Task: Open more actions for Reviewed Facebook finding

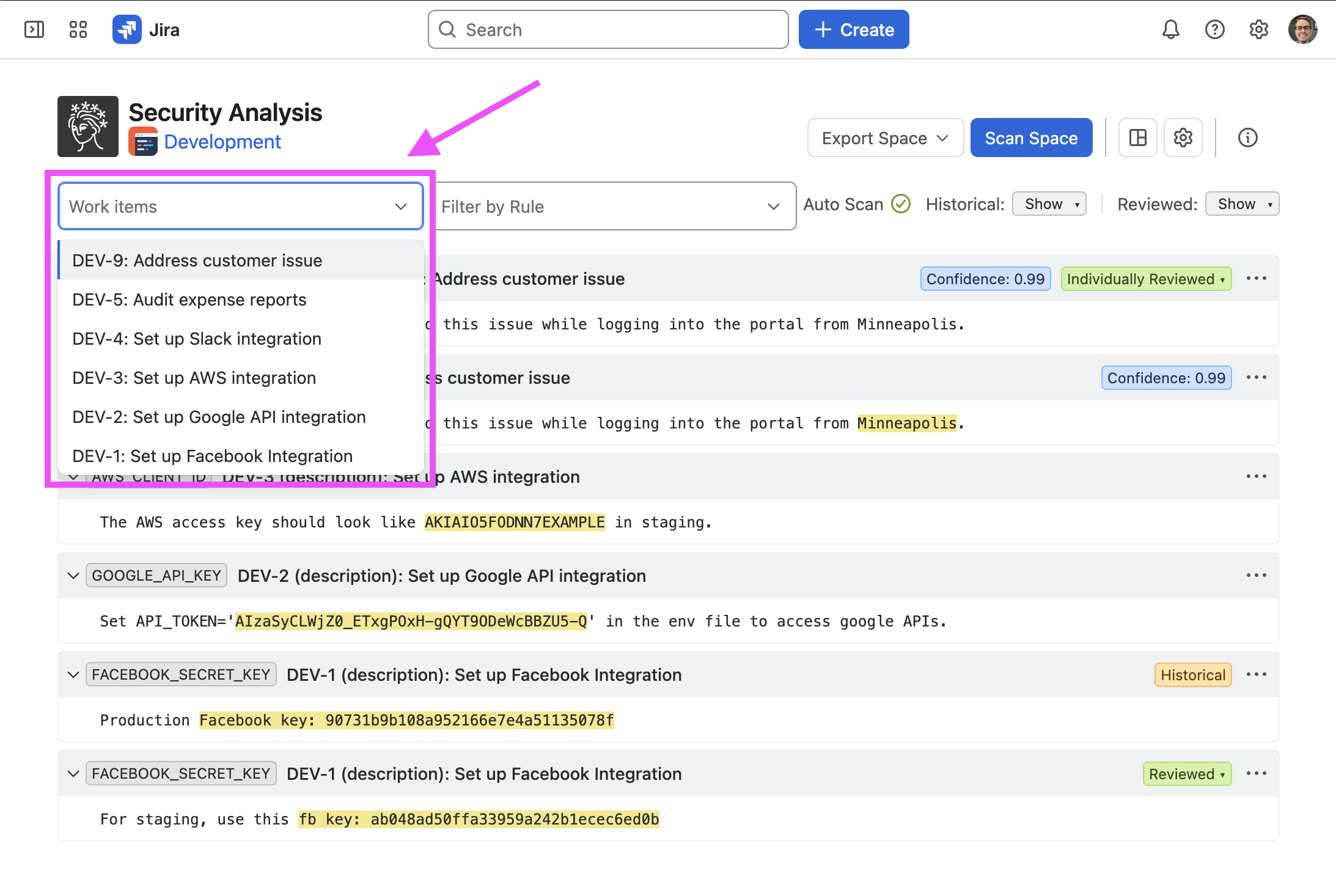Action: pos(1257,774)
